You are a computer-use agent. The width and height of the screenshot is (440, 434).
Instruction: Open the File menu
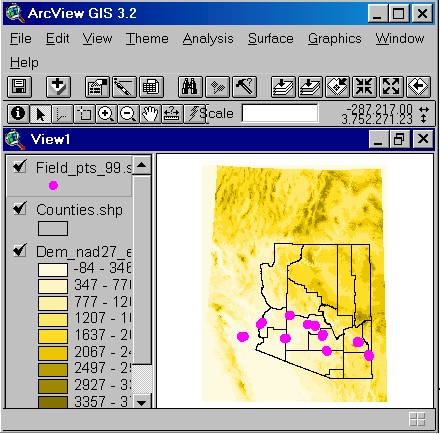tap(21, 39)
